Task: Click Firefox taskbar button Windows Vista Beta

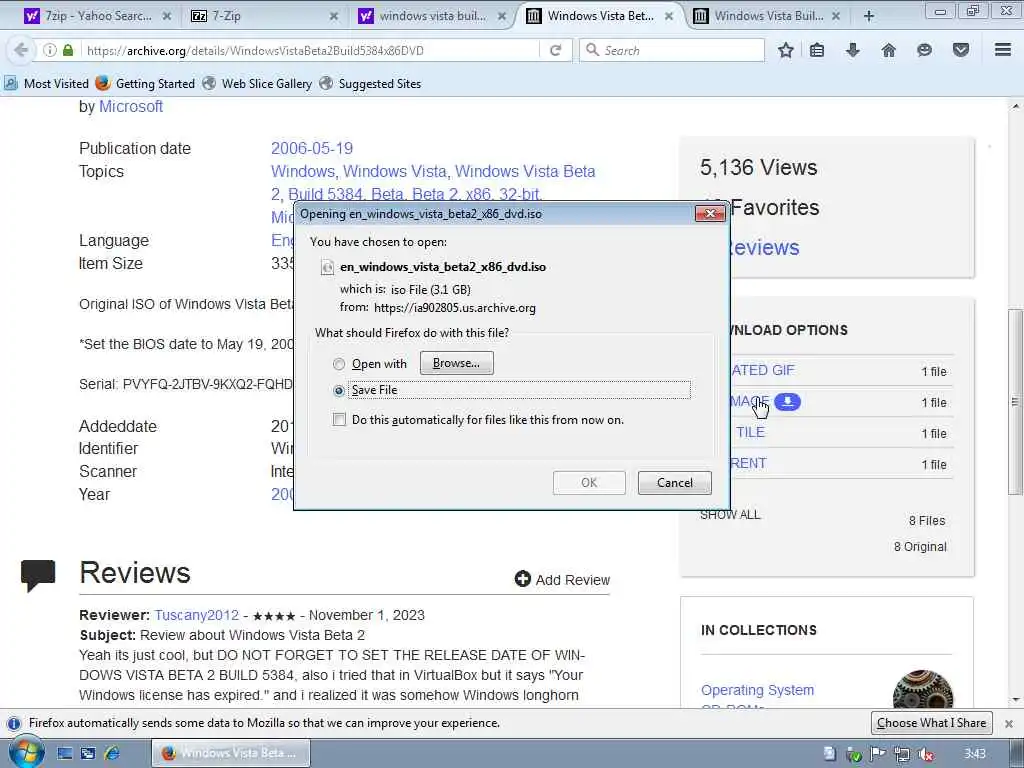Action: click(231, 754)
